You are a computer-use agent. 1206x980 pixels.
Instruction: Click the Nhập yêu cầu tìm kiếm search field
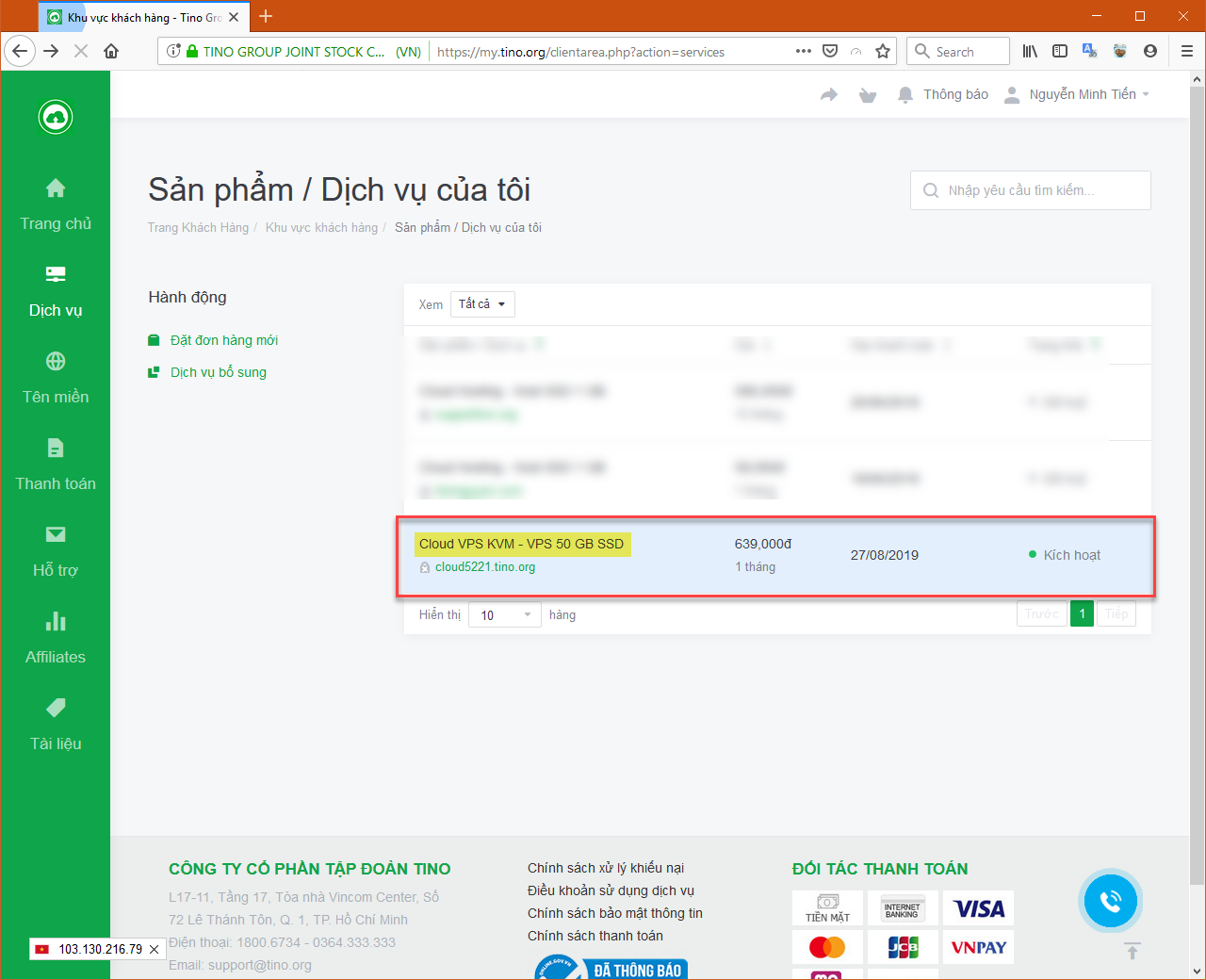point(1030,189)
